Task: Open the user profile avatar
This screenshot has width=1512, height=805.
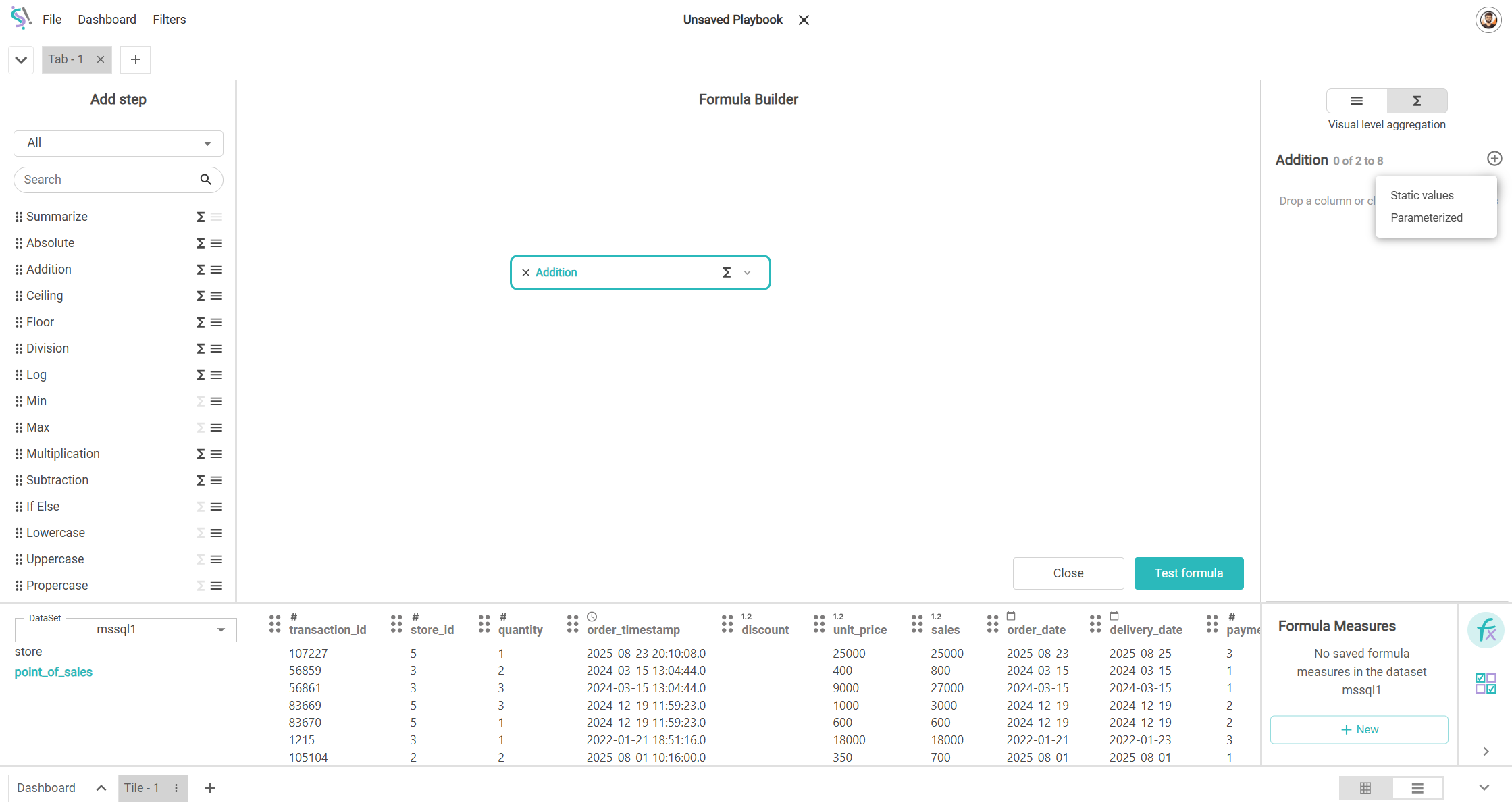Action: point(1488,20)
